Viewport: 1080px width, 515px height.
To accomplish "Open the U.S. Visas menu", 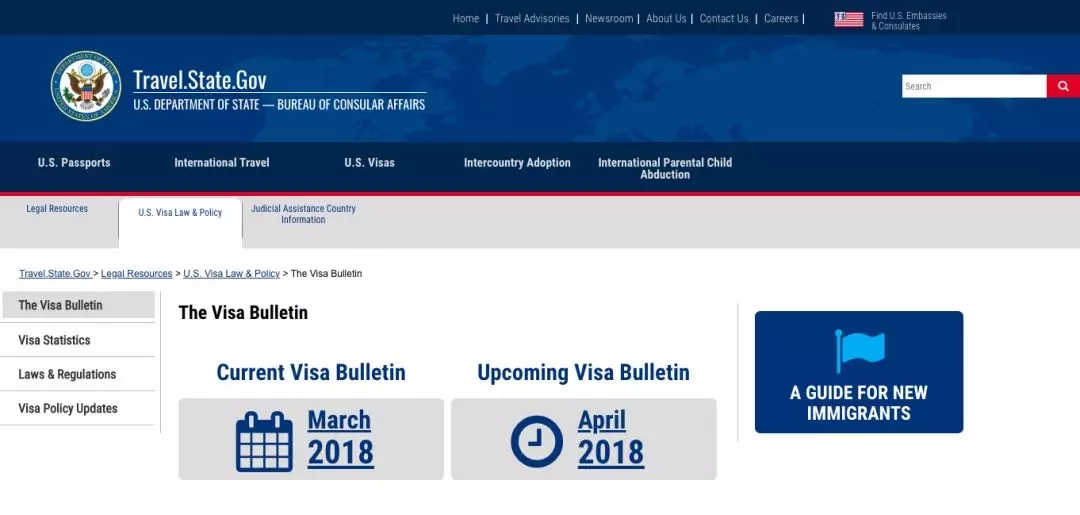I will click(x=370, y=162).
